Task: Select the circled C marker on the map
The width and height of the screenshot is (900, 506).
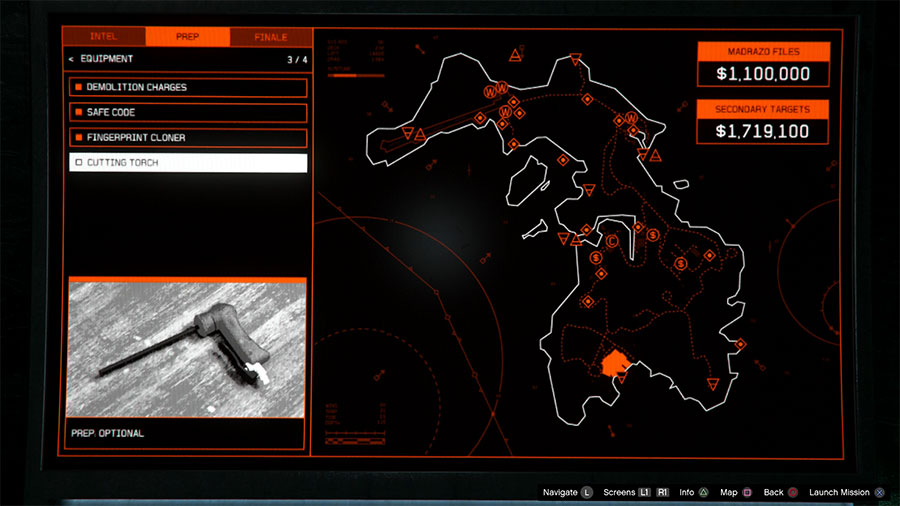Action: click(x=612, y=240)
